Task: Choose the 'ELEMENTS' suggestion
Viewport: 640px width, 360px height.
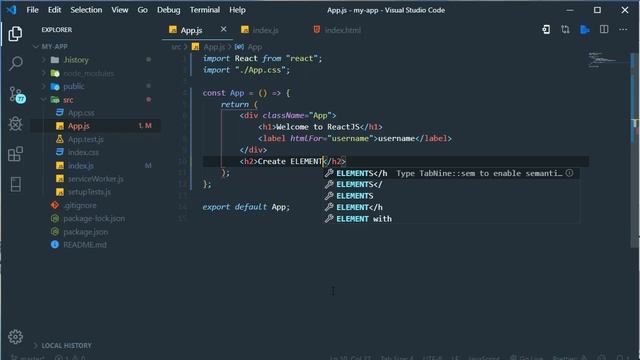Action: pos(451,196)
